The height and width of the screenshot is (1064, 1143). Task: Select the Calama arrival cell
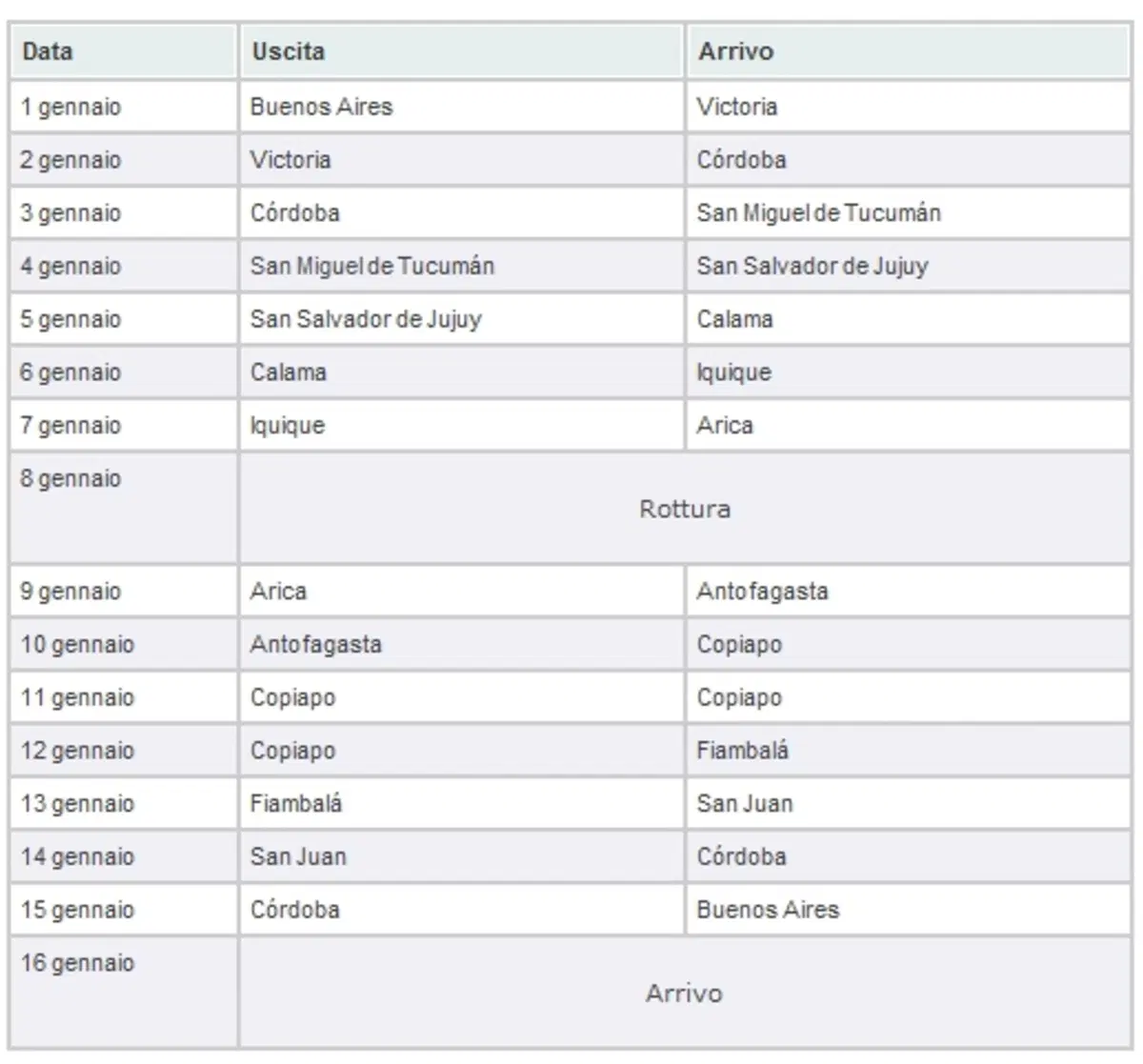point(908,319)
